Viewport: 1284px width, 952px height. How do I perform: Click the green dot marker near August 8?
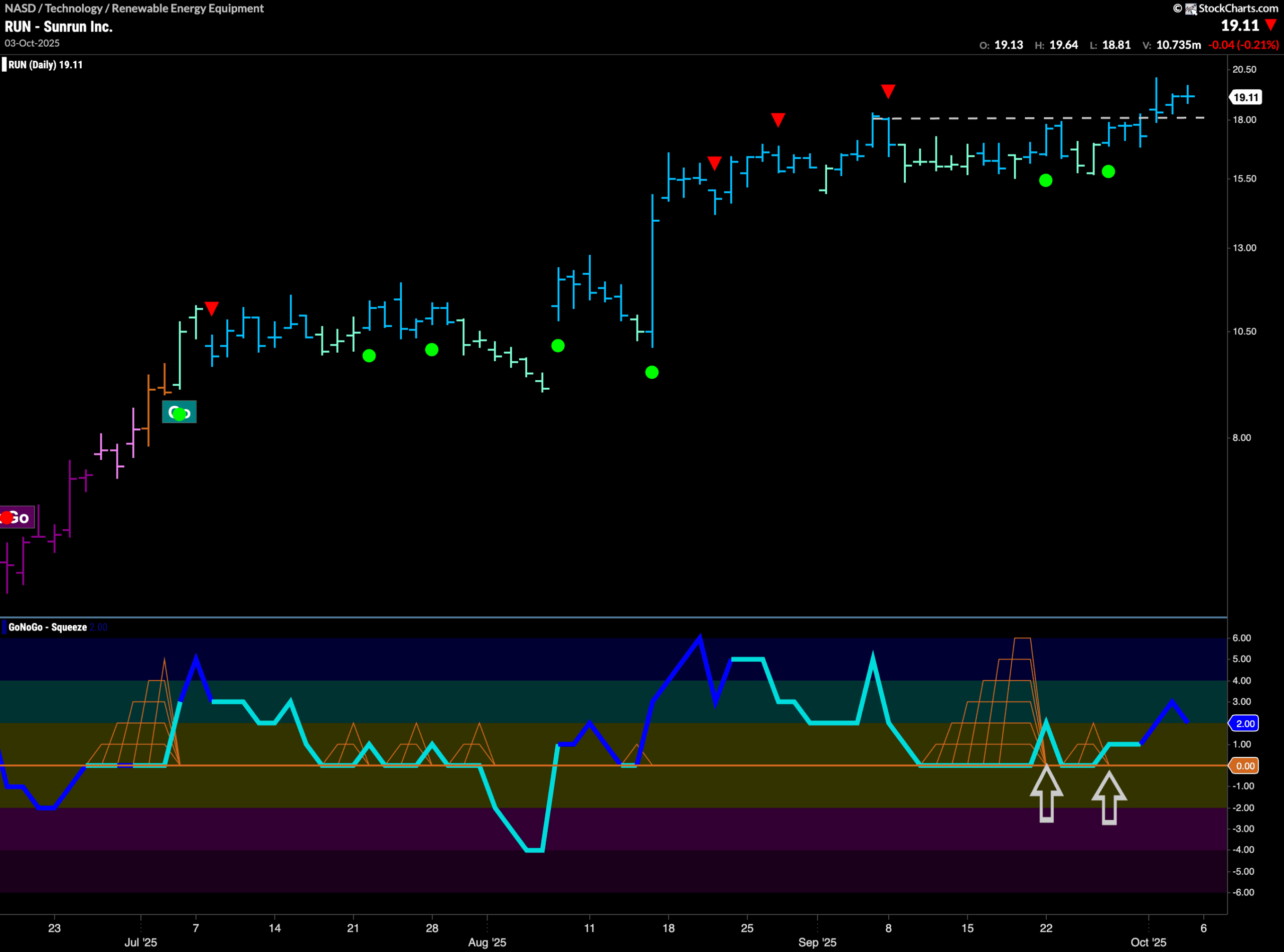(x=558, y=345)
